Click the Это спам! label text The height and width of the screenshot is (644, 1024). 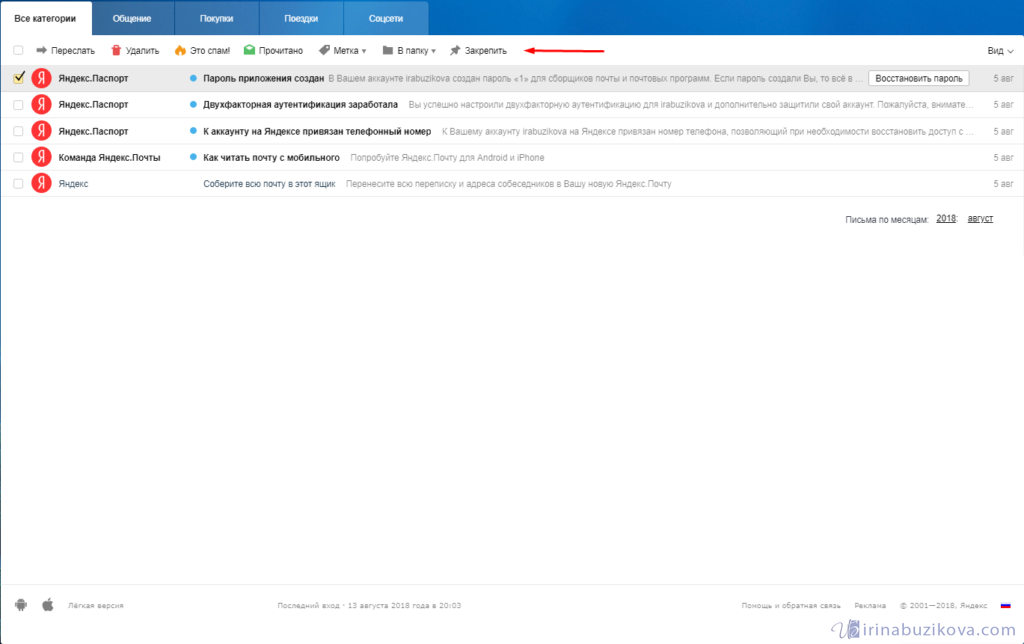coord(210,50)
